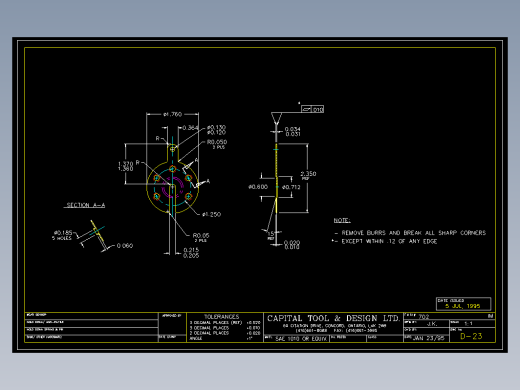Click the date issued 5 JUL, 1995
The height and width of the screenshot is (390, 520).
click(x=463, y=306)
